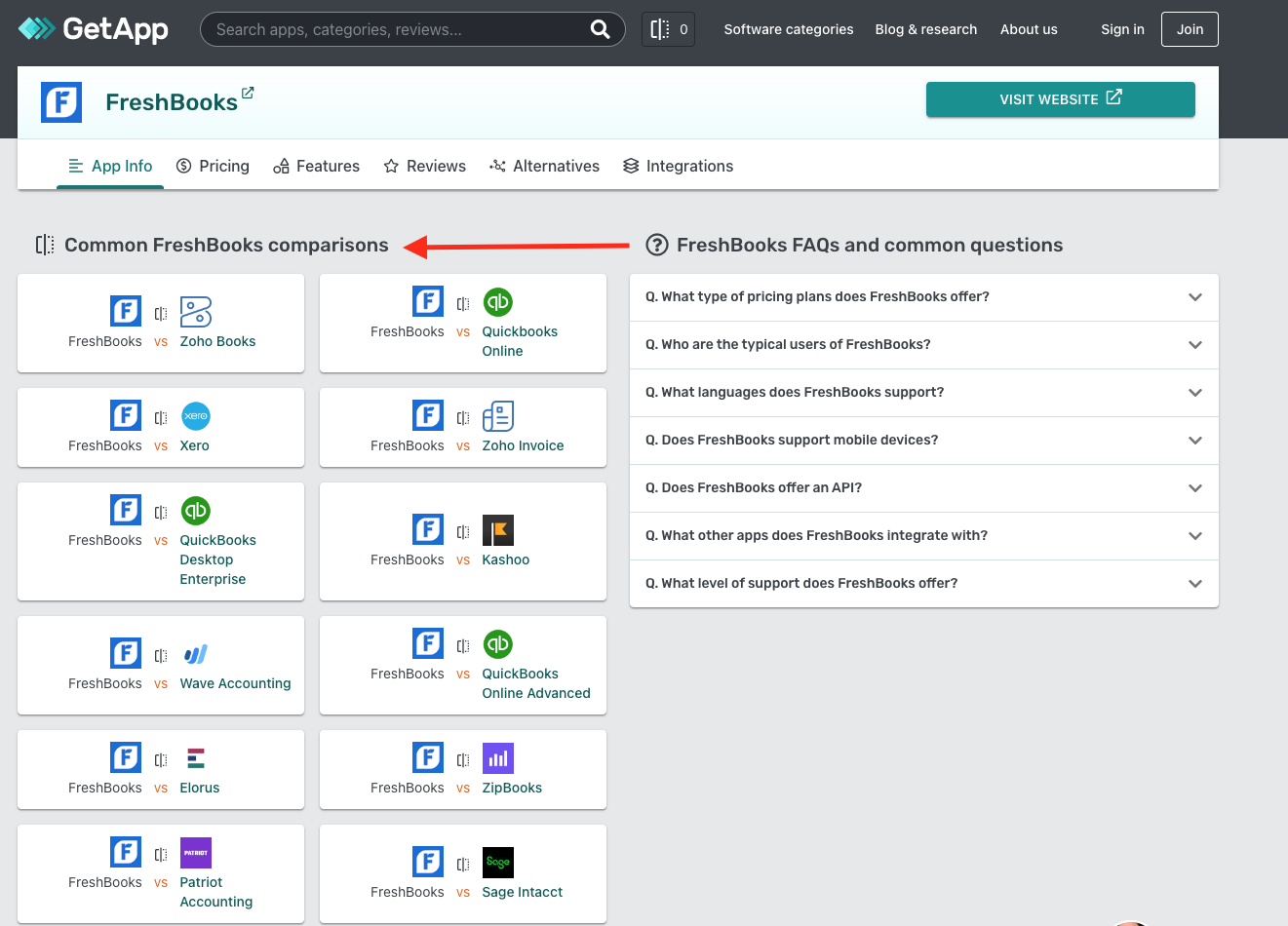The image size is (1288, 926).
Task: Switch to the Pricing tab
Action: 213,166
